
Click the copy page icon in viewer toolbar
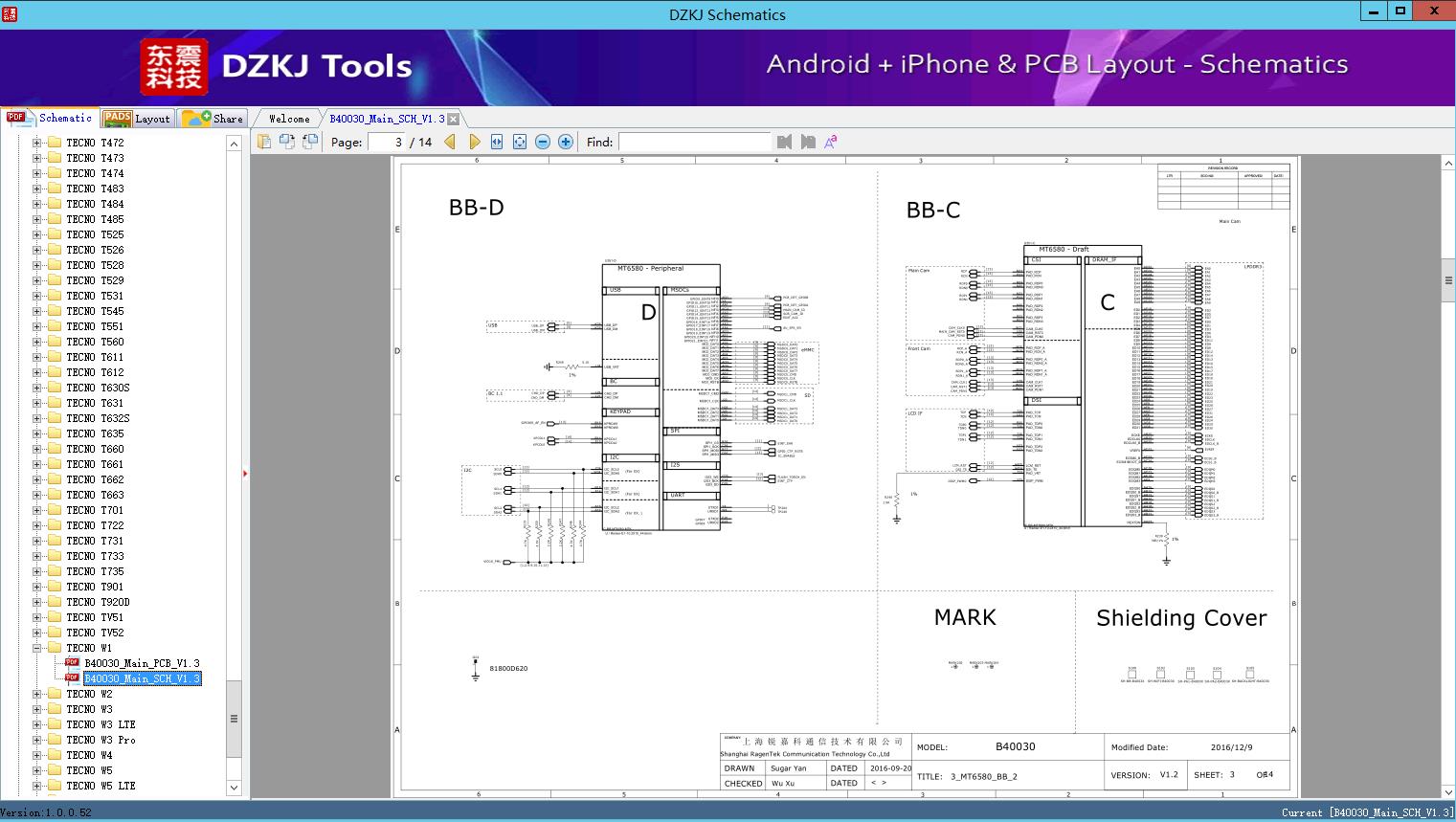point(264,142)
